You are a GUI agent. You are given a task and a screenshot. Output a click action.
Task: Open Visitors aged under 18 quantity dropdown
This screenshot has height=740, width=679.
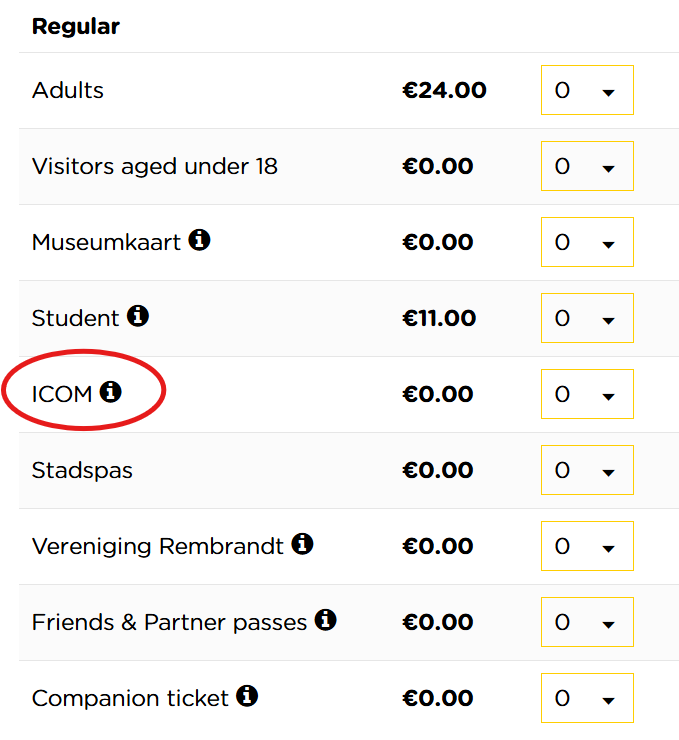(x=587, y=167)
